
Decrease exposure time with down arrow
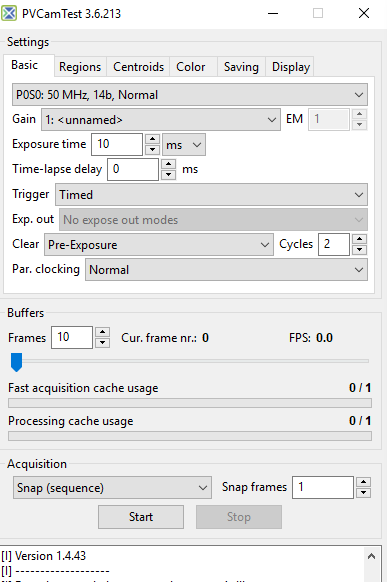[x=152, y=149]
